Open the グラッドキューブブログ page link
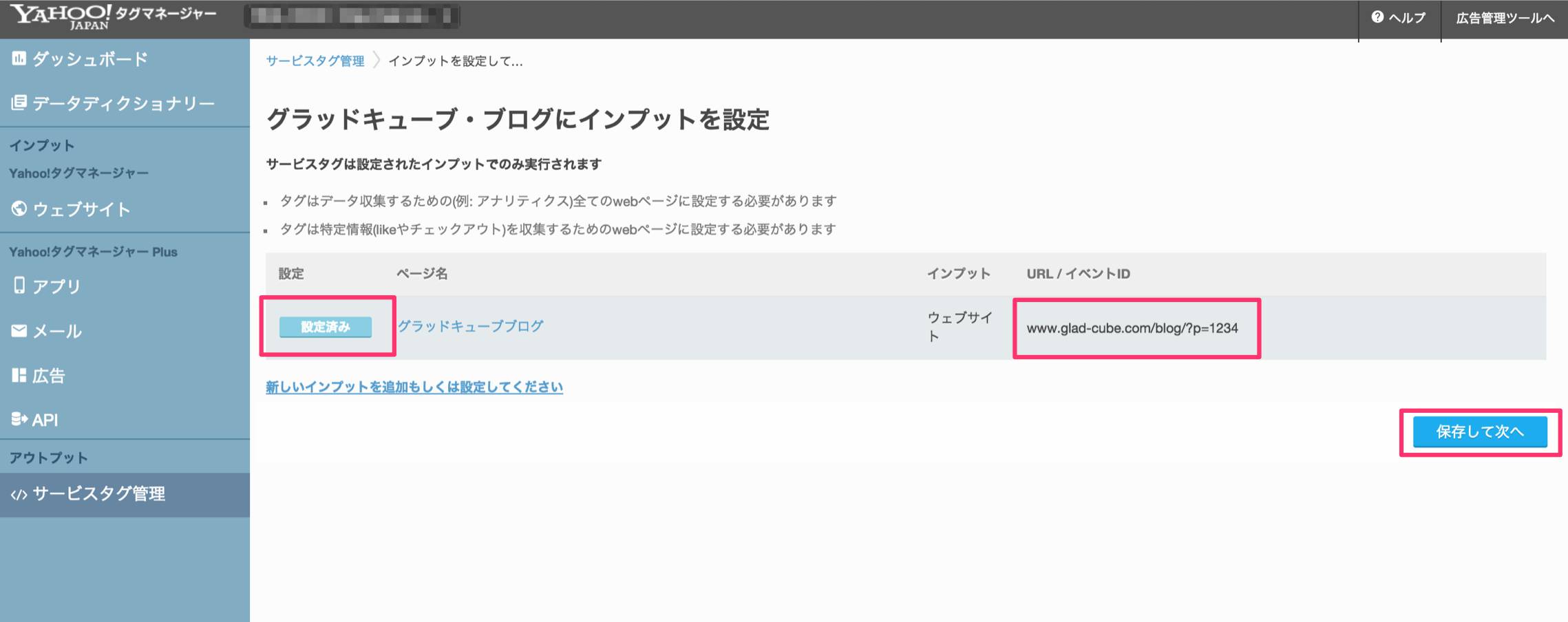Image resolution: width=1568 pixels, height=622 pixels. pyautogui.click(x=471, y=326)
